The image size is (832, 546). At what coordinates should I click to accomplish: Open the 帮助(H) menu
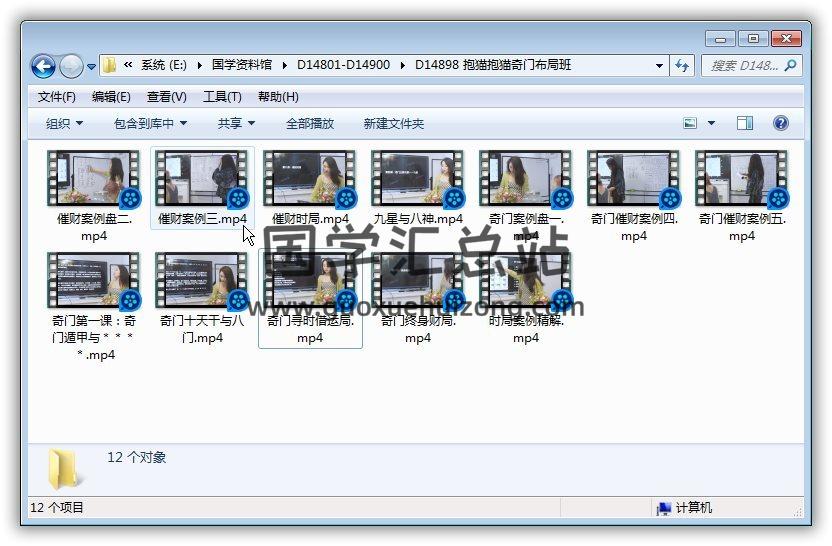coord(278,97)
